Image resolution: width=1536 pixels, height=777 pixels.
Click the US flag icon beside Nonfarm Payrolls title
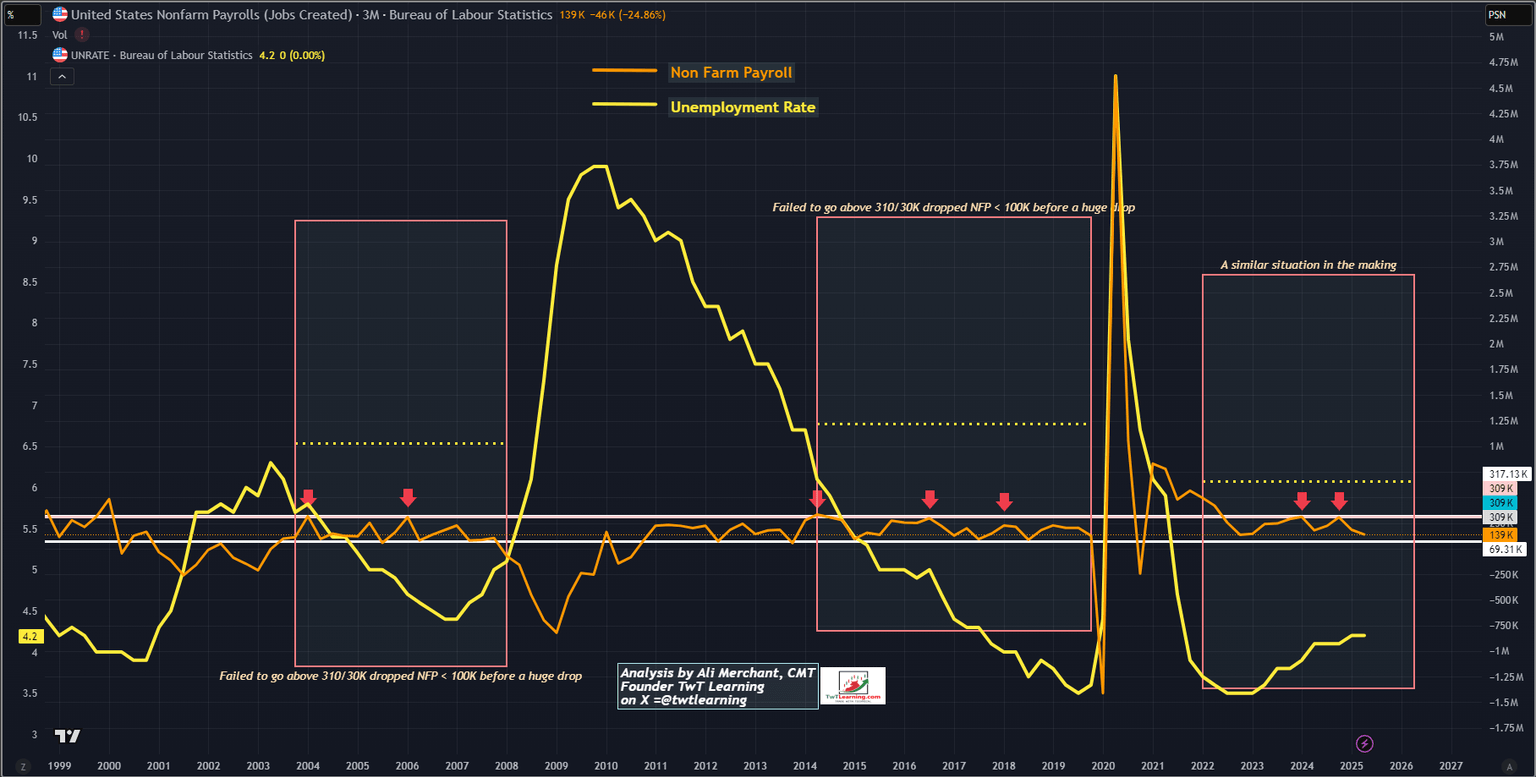coord(60,15)
